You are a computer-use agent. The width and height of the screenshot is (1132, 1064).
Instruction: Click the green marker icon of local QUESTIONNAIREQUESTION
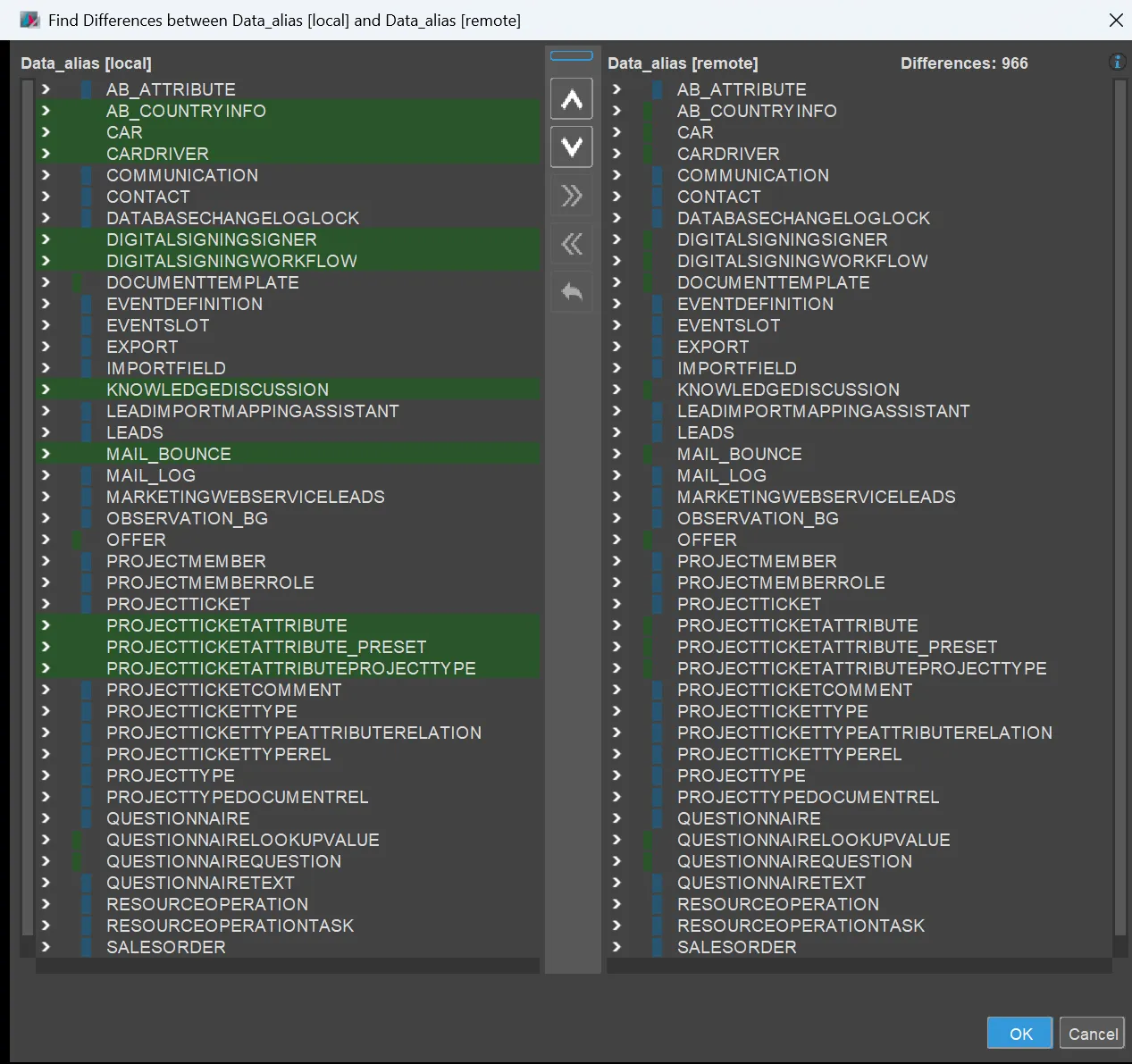click(x=77, y=861)
